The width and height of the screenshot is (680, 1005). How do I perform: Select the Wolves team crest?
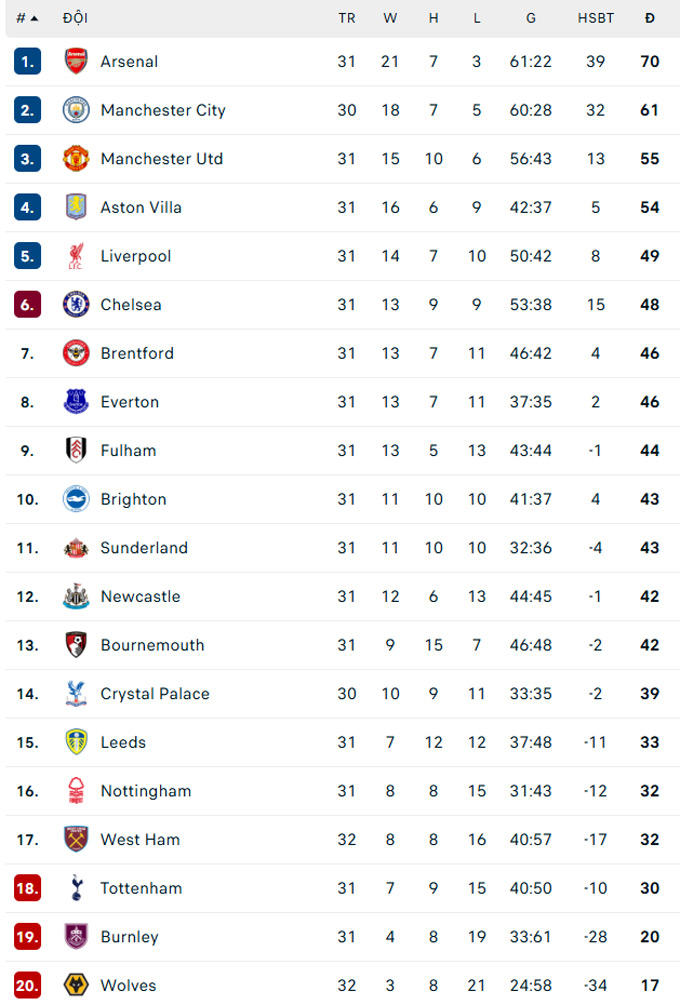pos(75,985)
